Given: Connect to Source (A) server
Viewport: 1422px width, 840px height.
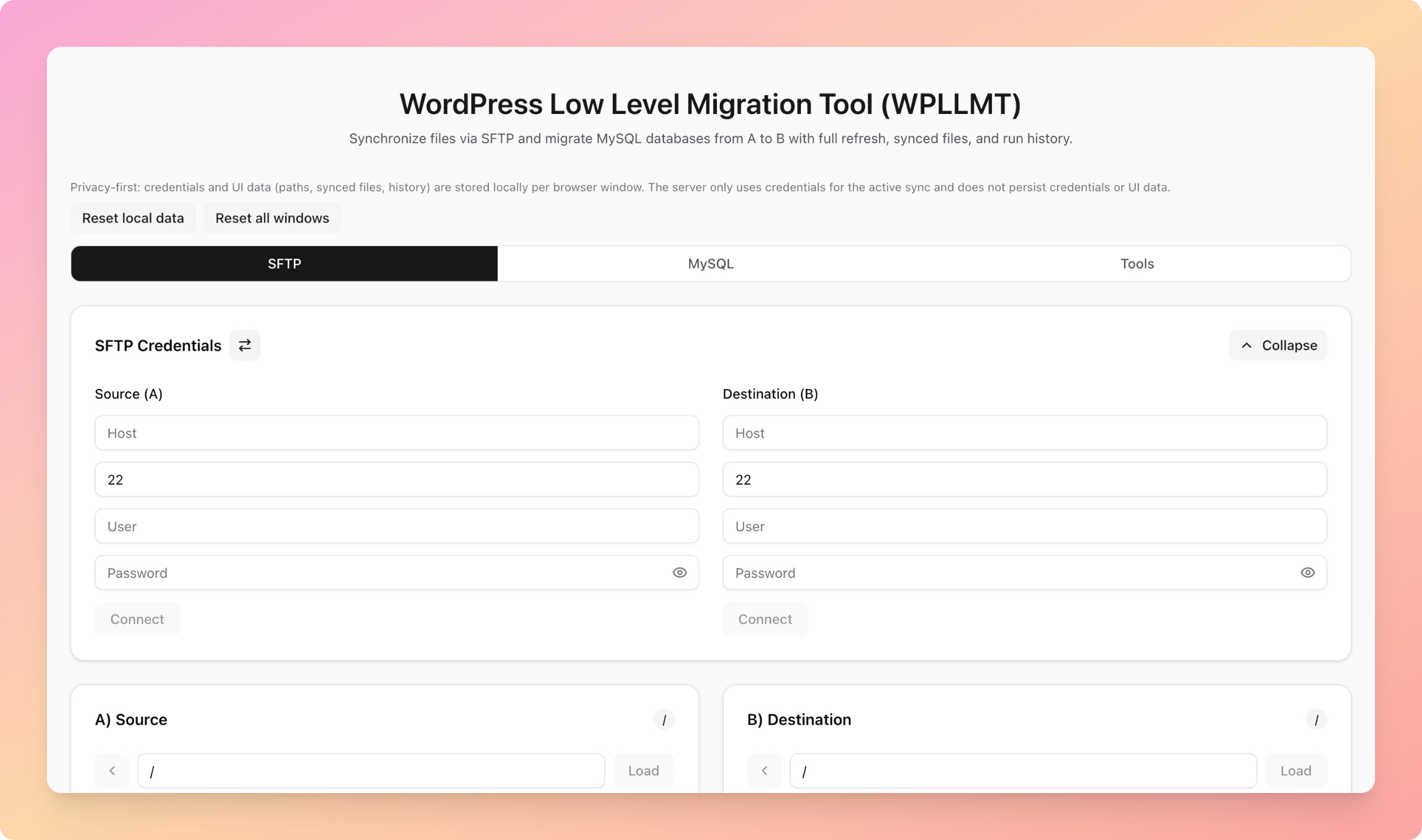Looking at the screenshot, I should pyautogui.click(x=137, y=619).
